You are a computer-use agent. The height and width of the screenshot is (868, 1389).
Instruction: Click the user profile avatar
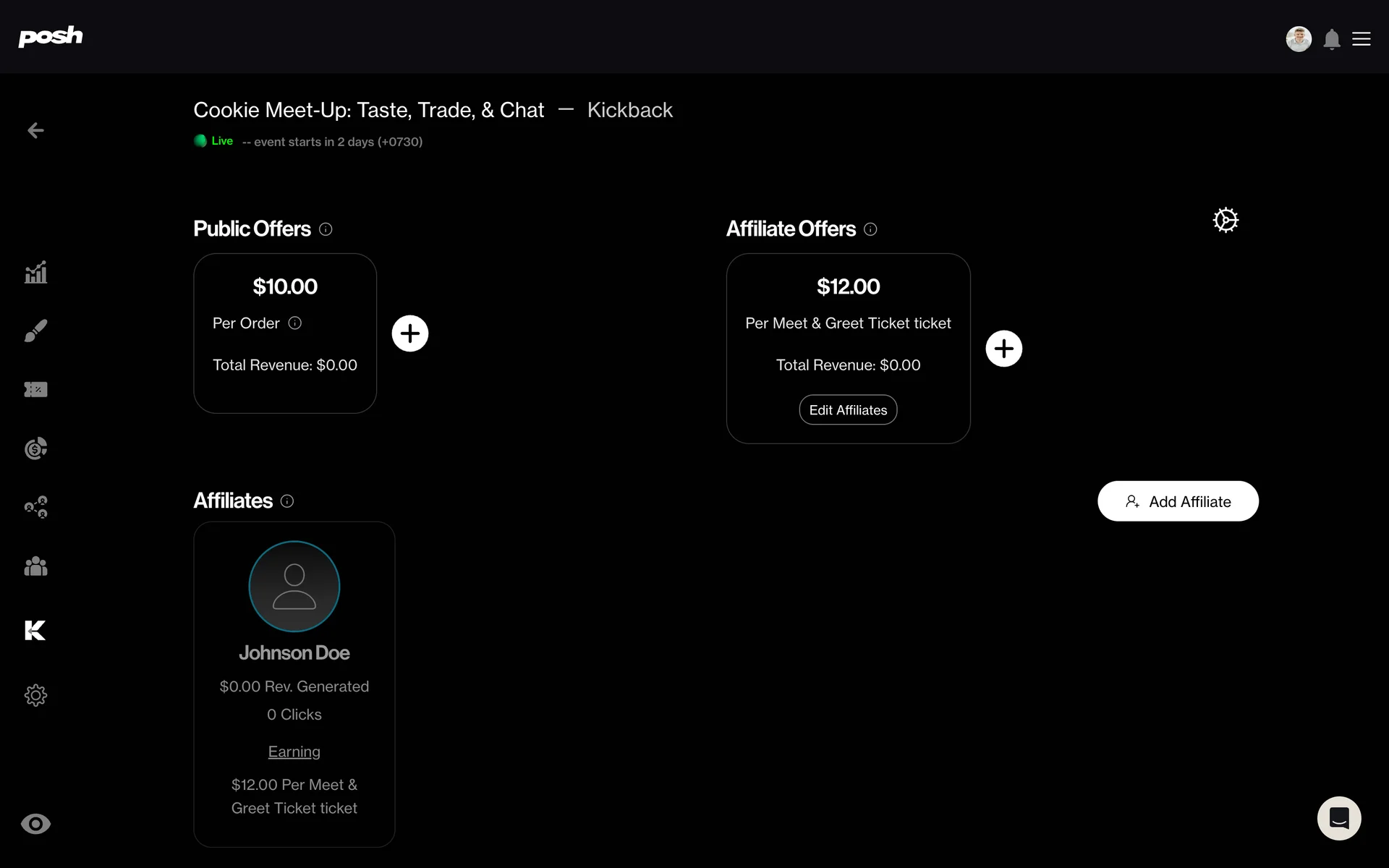click(x=1299, y=39)
